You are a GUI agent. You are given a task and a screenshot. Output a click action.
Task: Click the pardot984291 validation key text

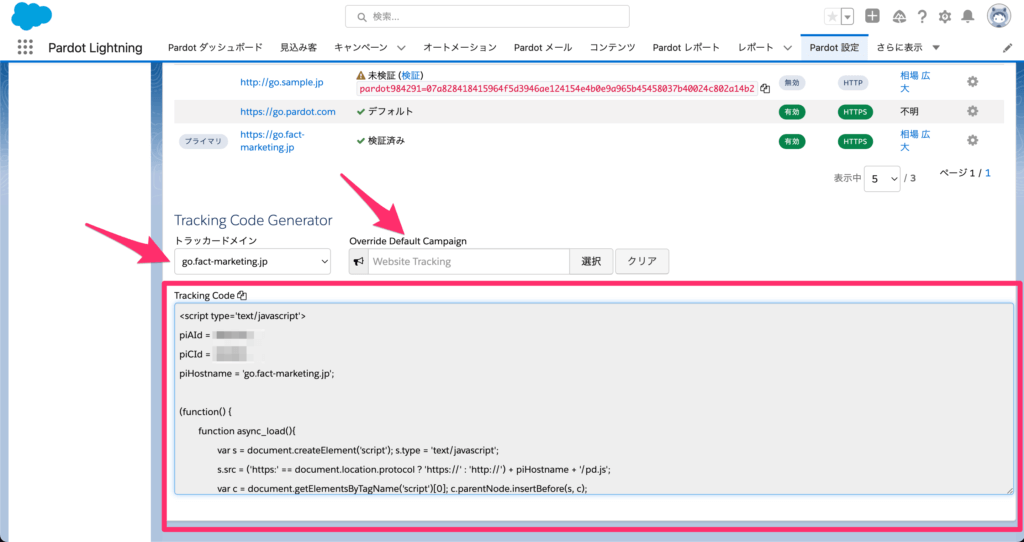click(557, 89)
